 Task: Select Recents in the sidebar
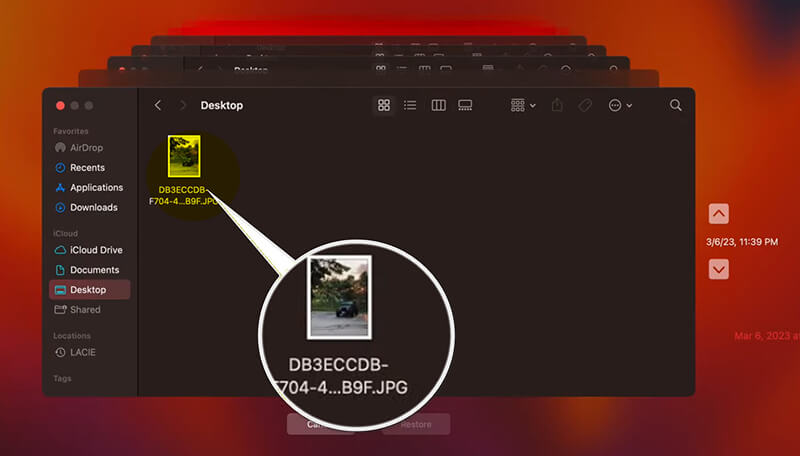80,167
